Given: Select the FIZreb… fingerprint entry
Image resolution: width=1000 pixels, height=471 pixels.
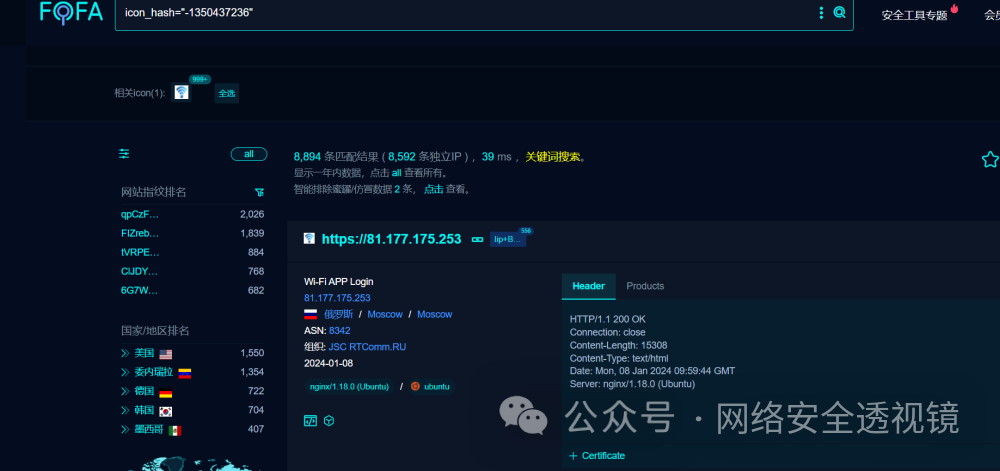Looking at the screenshot, I should pos(140,233).
